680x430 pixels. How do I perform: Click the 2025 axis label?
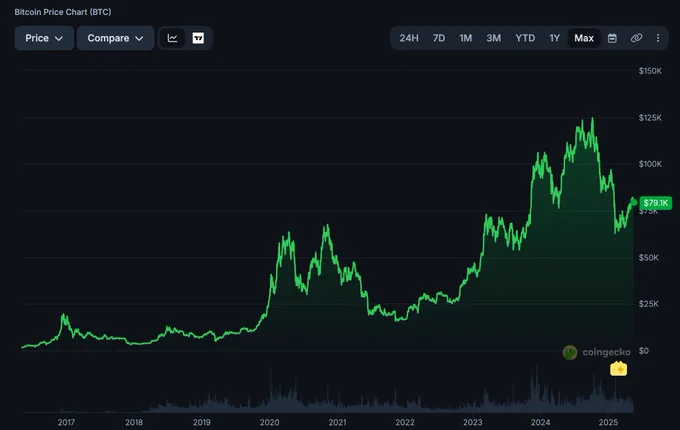608,422
